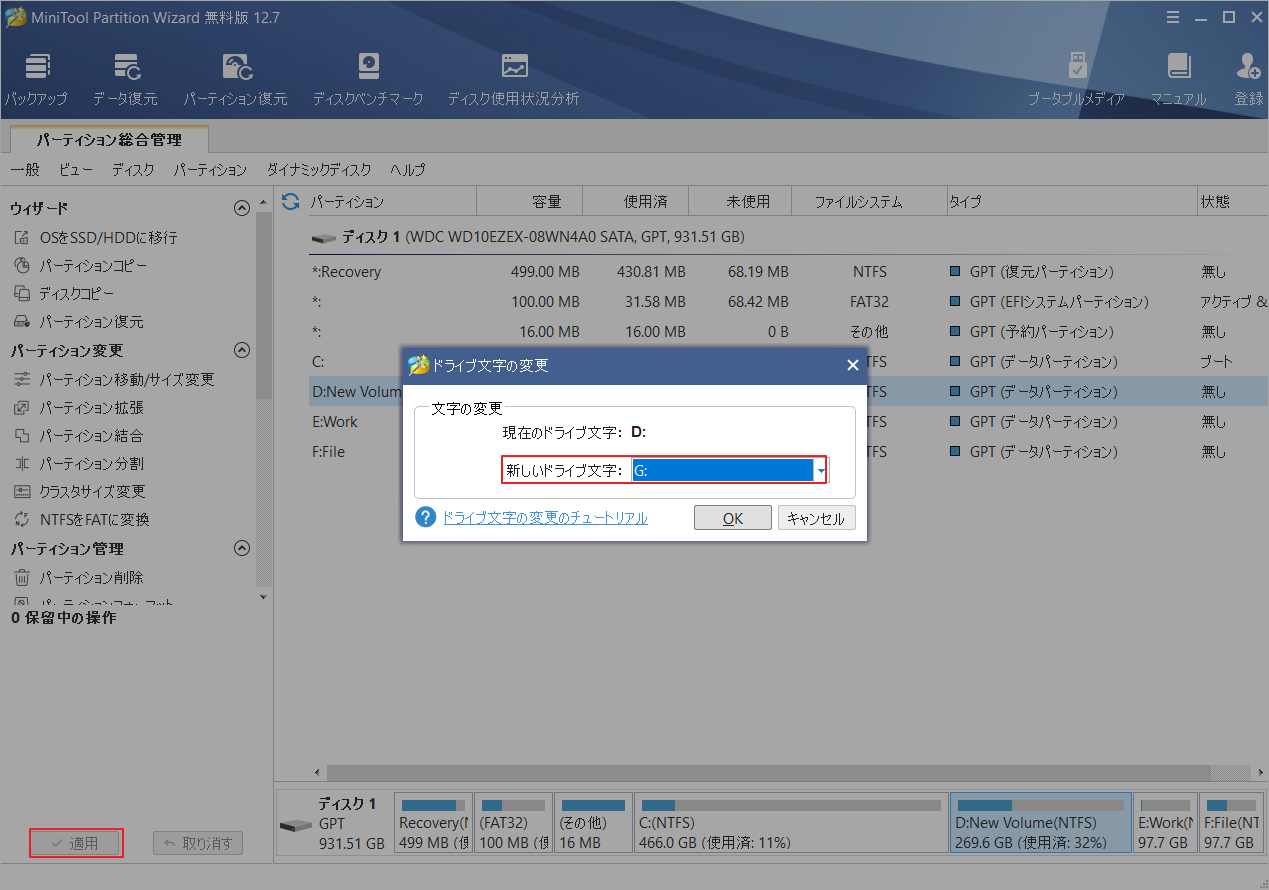Collapse the ウィザード section in sidebar

241,208
